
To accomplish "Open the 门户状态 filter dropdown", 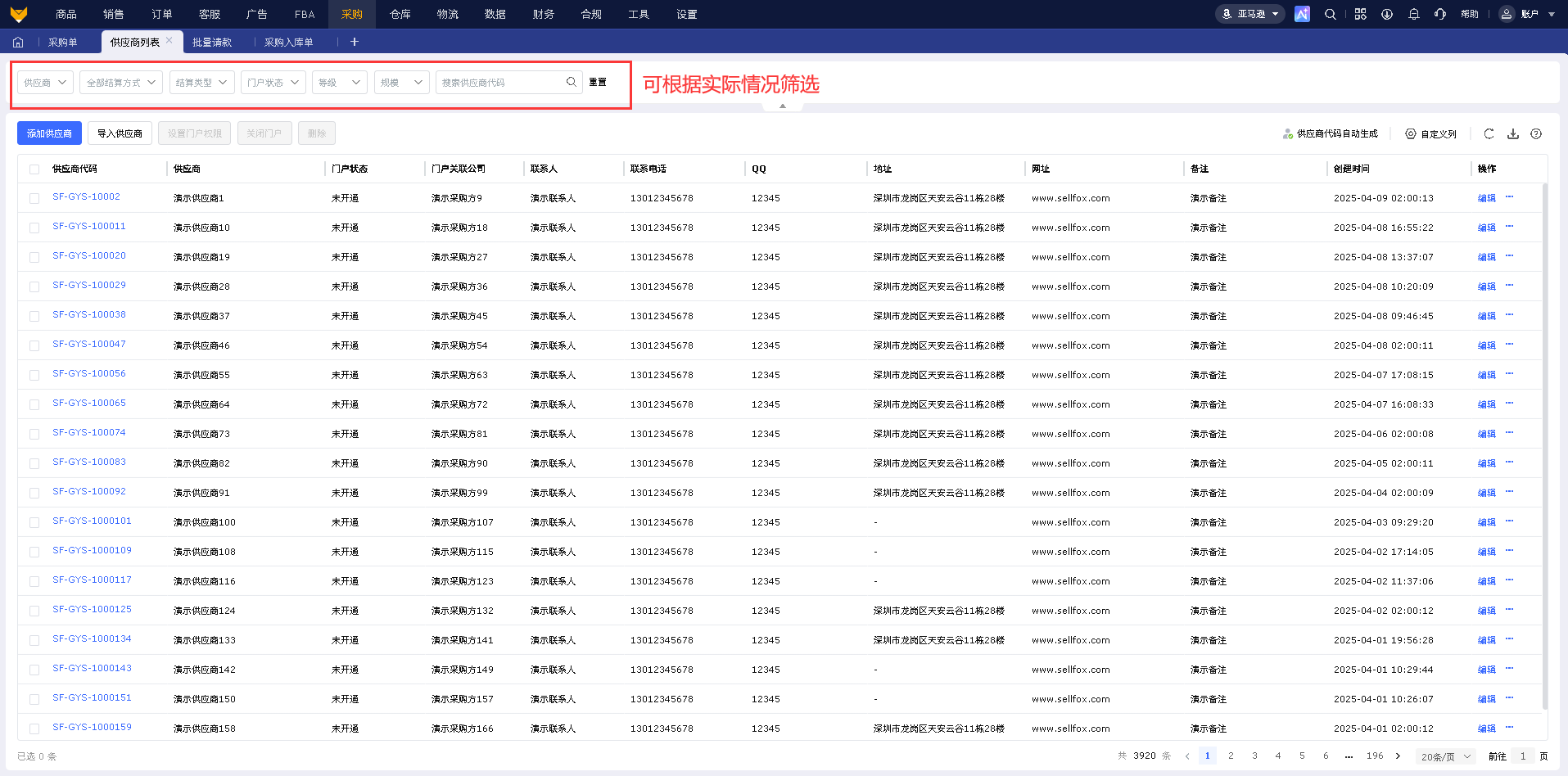I will pyautogui.click(x=273, y=82).
